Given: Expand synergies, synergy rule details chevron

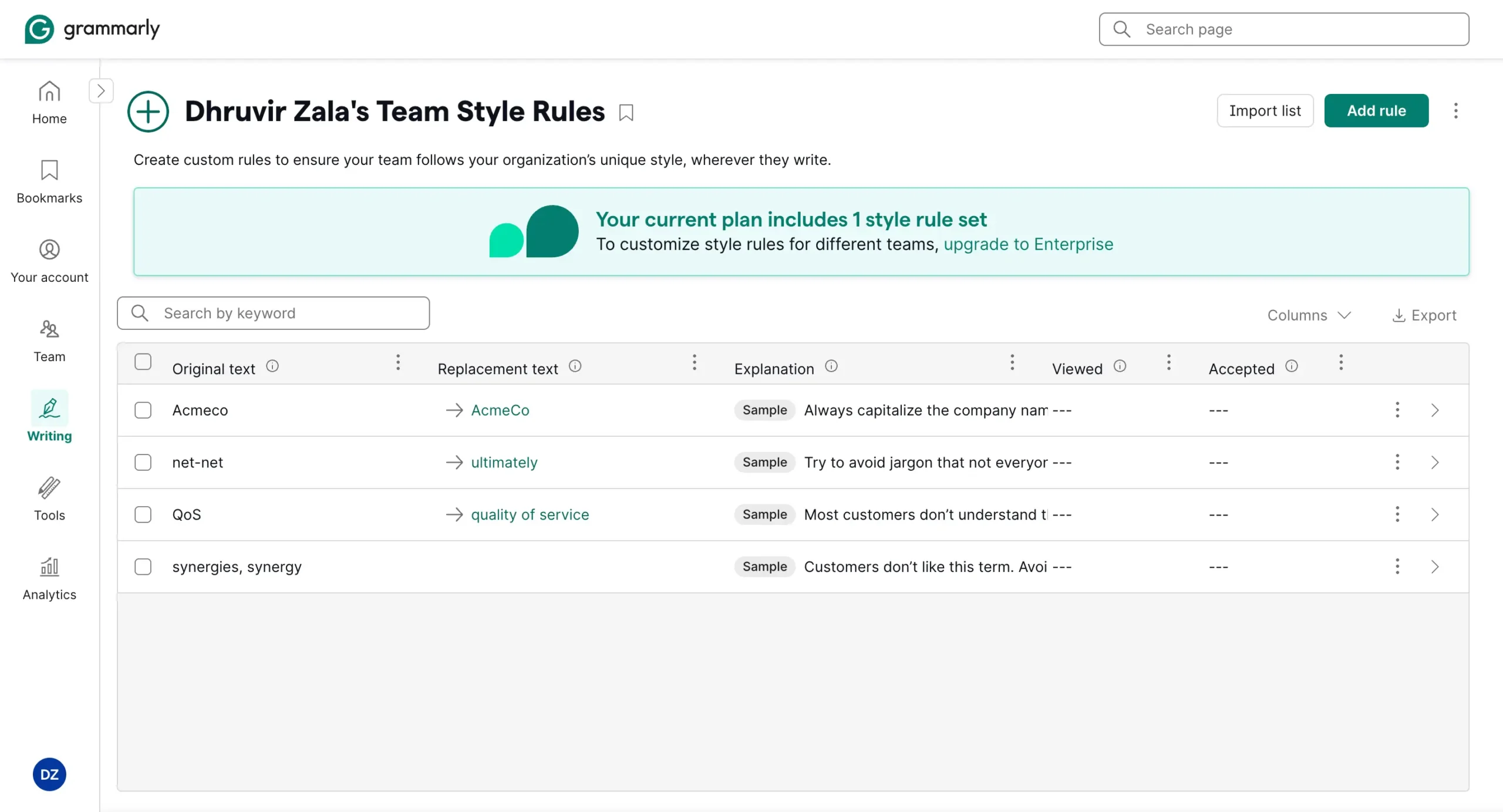Looking at the screenshot, I should click(1435, 567).
